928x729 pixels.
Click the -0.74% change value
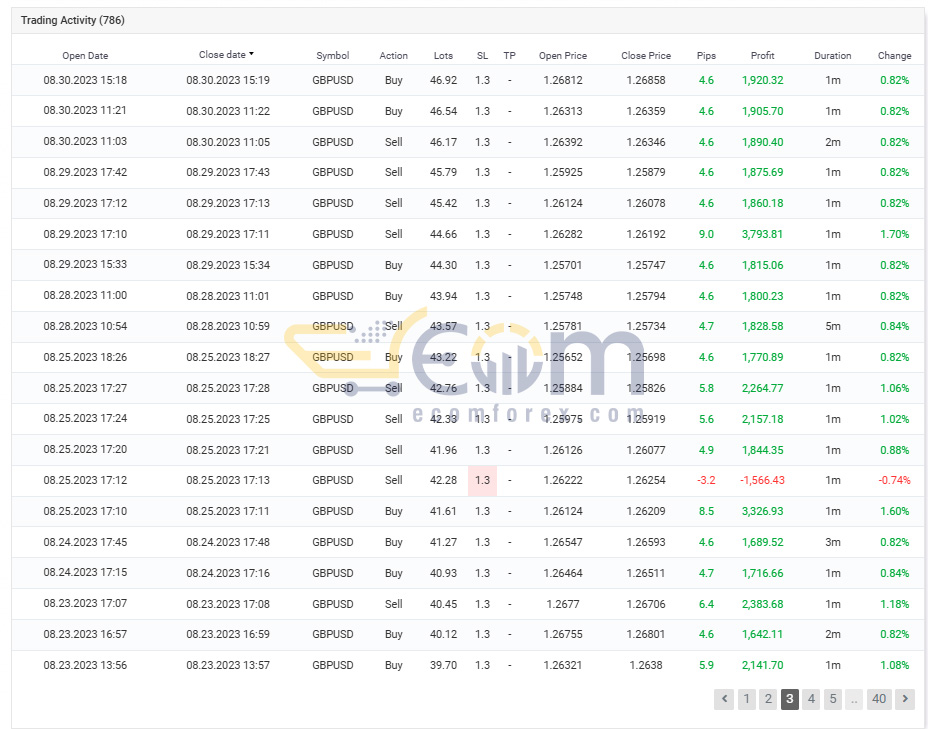click(894, 480)
